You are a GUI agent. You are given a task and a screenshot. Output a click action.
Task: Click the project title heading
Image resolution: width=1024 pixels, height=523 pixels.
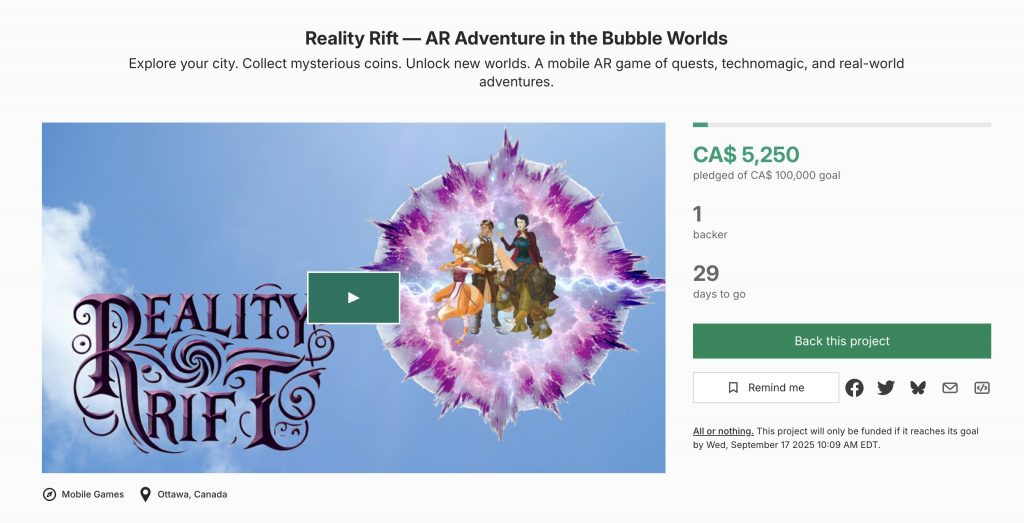[516, 39]
